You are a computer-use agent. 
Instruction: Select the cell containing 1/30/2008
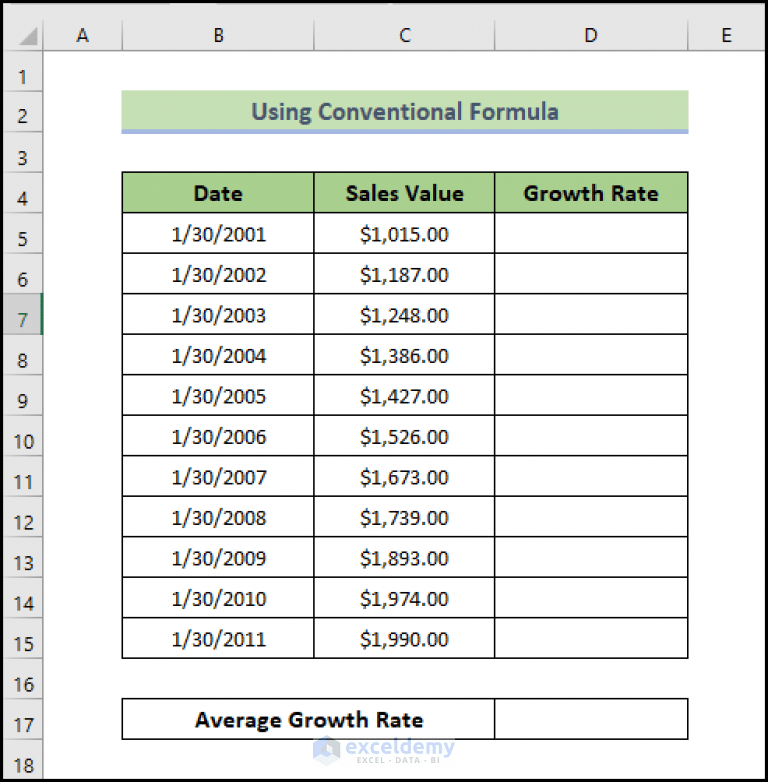(218, 517)
